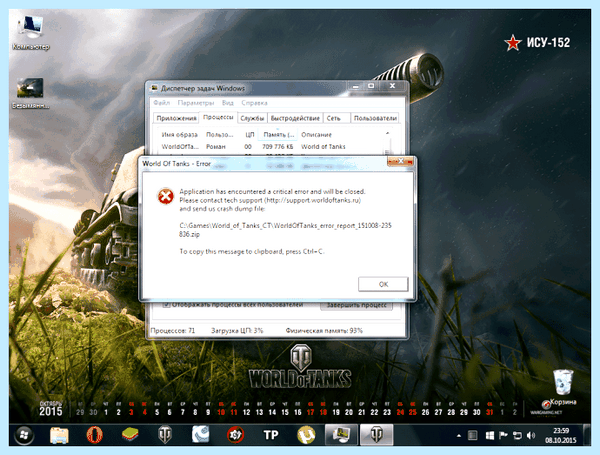
Task: Open the blue-white app icon left of red gear
Action: click(x=201, y=435)
